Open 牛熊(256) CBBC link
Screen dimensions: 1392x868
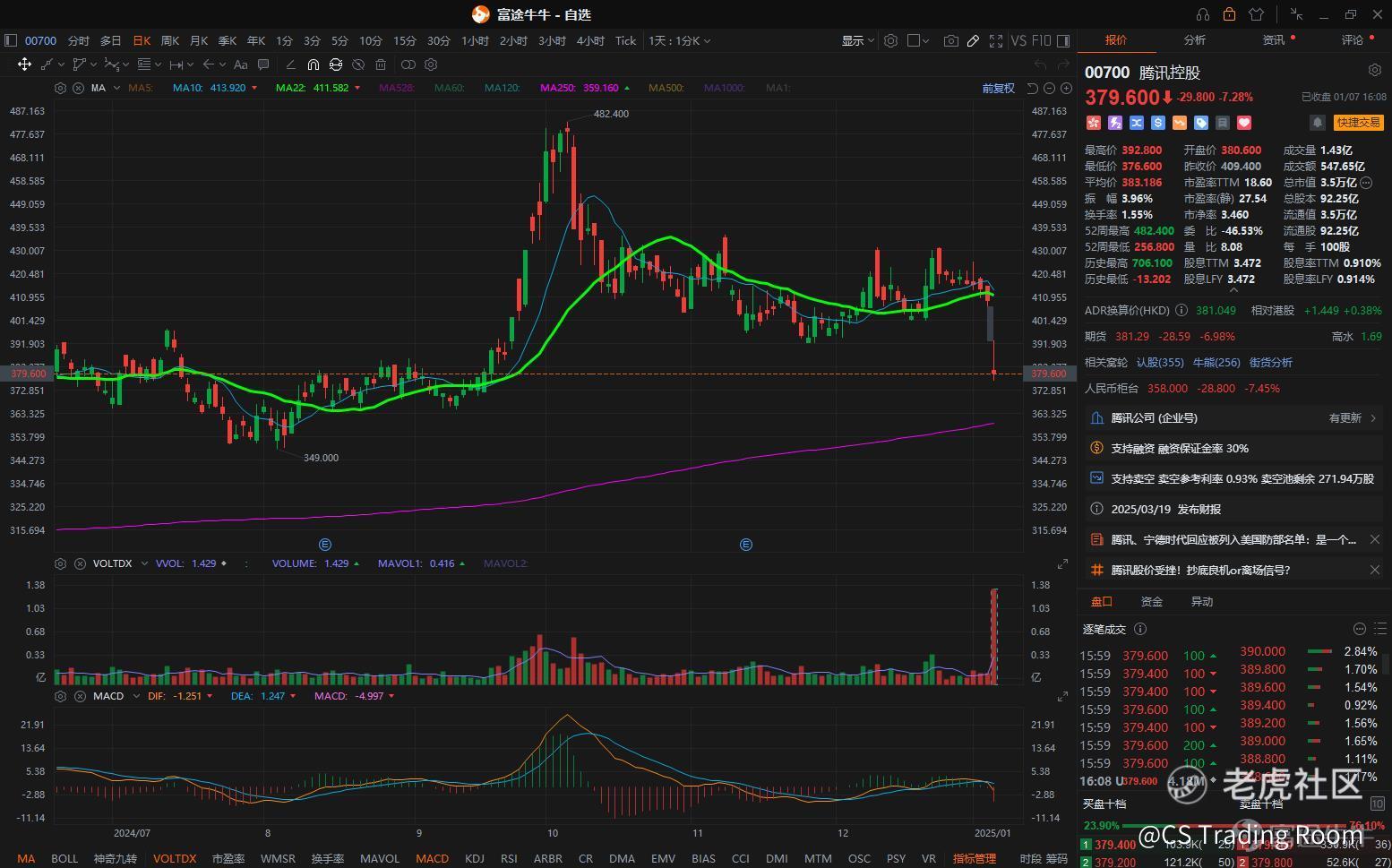(1216, 363)
